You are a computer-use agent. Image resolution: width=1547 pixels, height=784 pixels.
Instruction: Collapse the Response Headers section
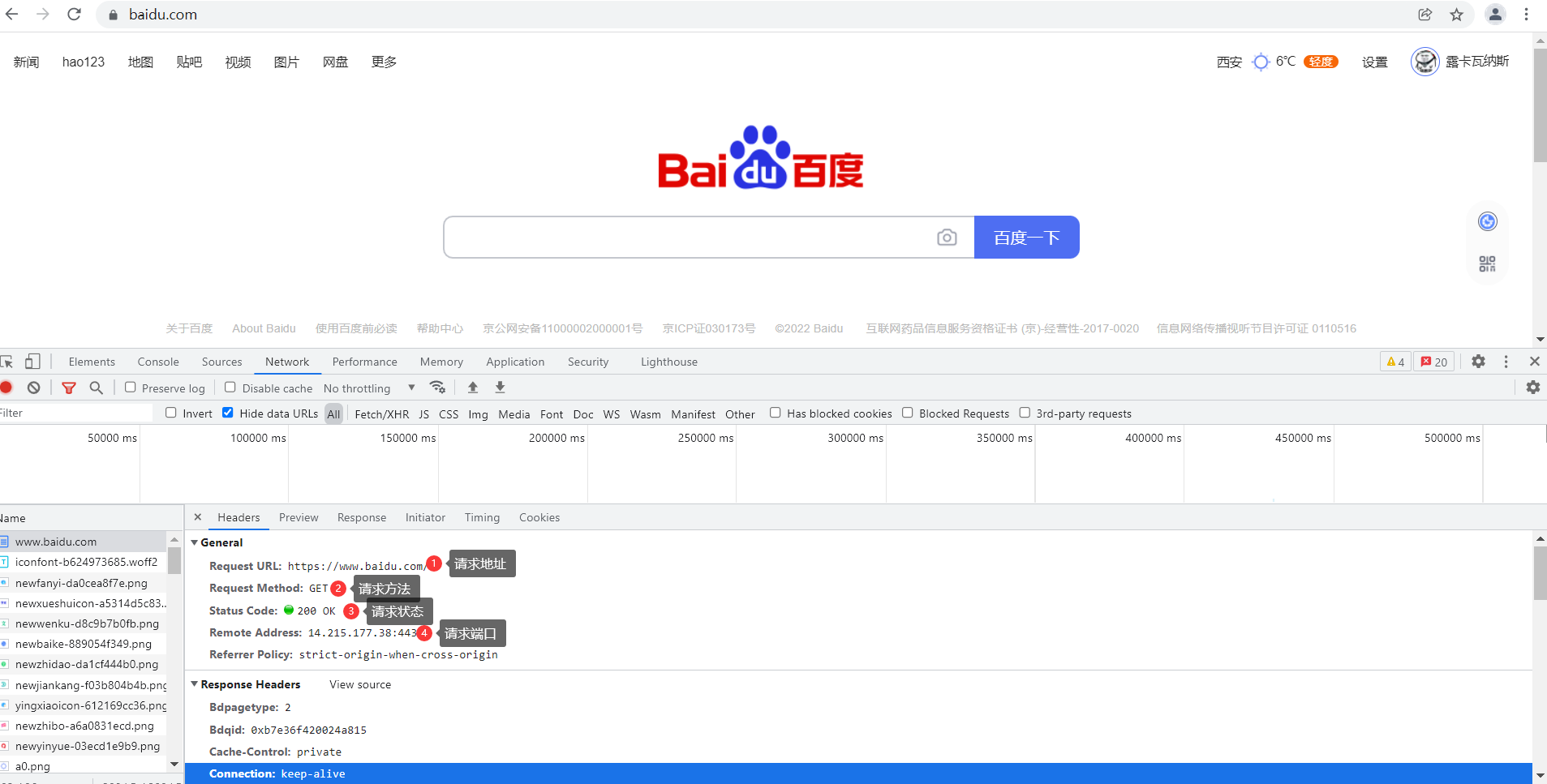click(195, 684)
